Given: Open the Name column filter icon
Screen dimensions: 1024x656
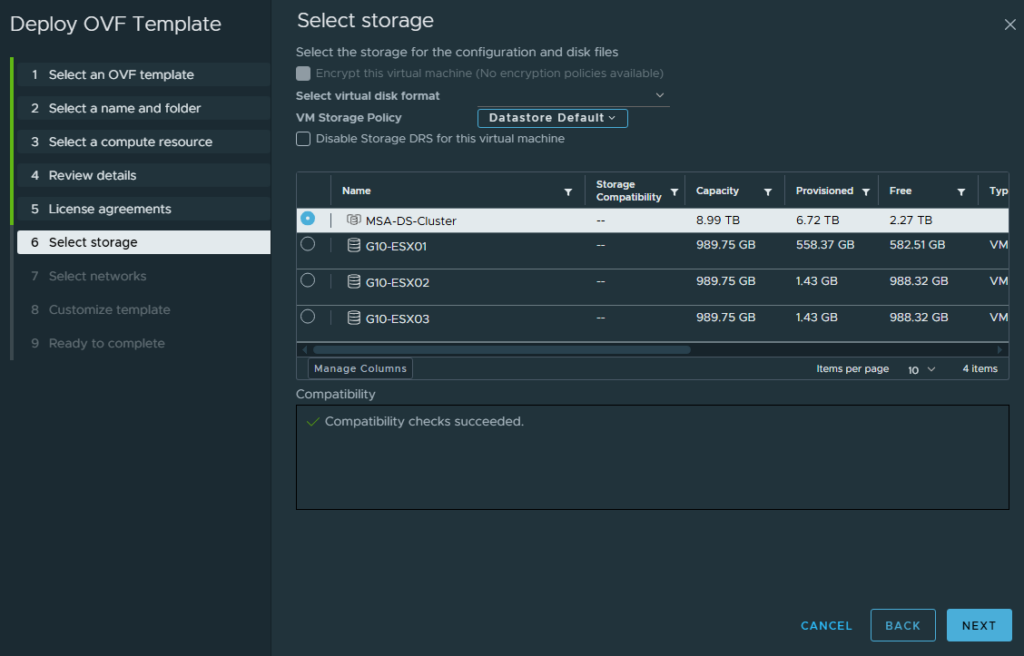Looking at the screenshot, I should 568,192.
